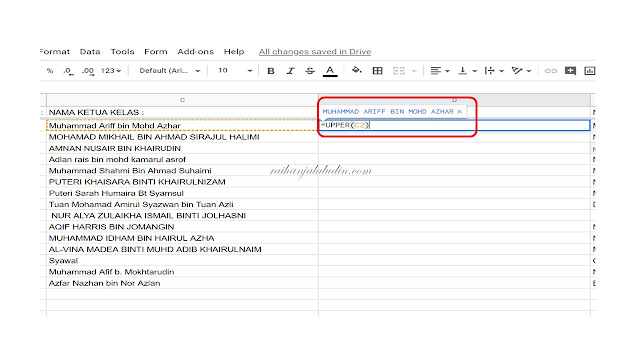640x360 pixels.
Task: Select cell 'Muhammad Afif b. Mokhtarudin'
Action: pyautogui.click(x=182, y=271)
